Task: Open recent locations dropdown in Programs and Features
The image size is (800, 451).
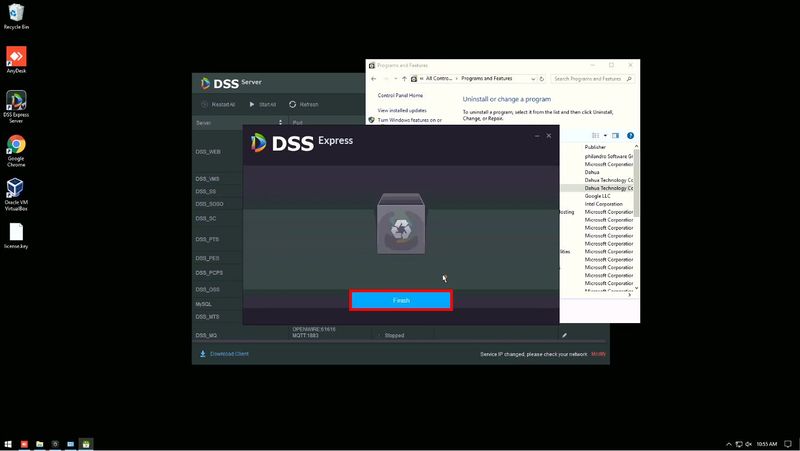Action: click(395, 79)
